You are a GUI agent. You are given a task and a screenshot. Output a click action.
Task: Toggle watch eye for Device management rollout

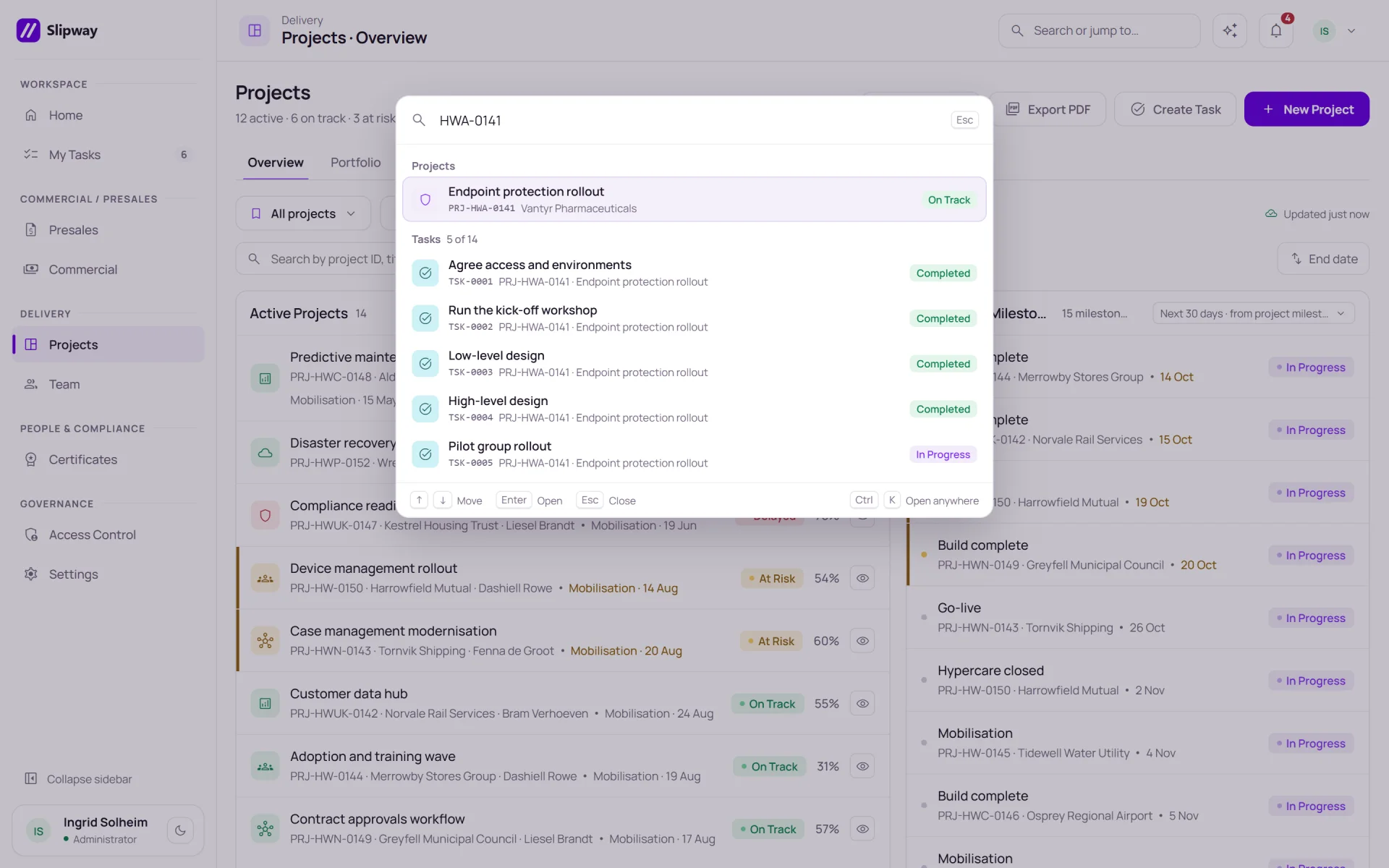tap(862, 578)
